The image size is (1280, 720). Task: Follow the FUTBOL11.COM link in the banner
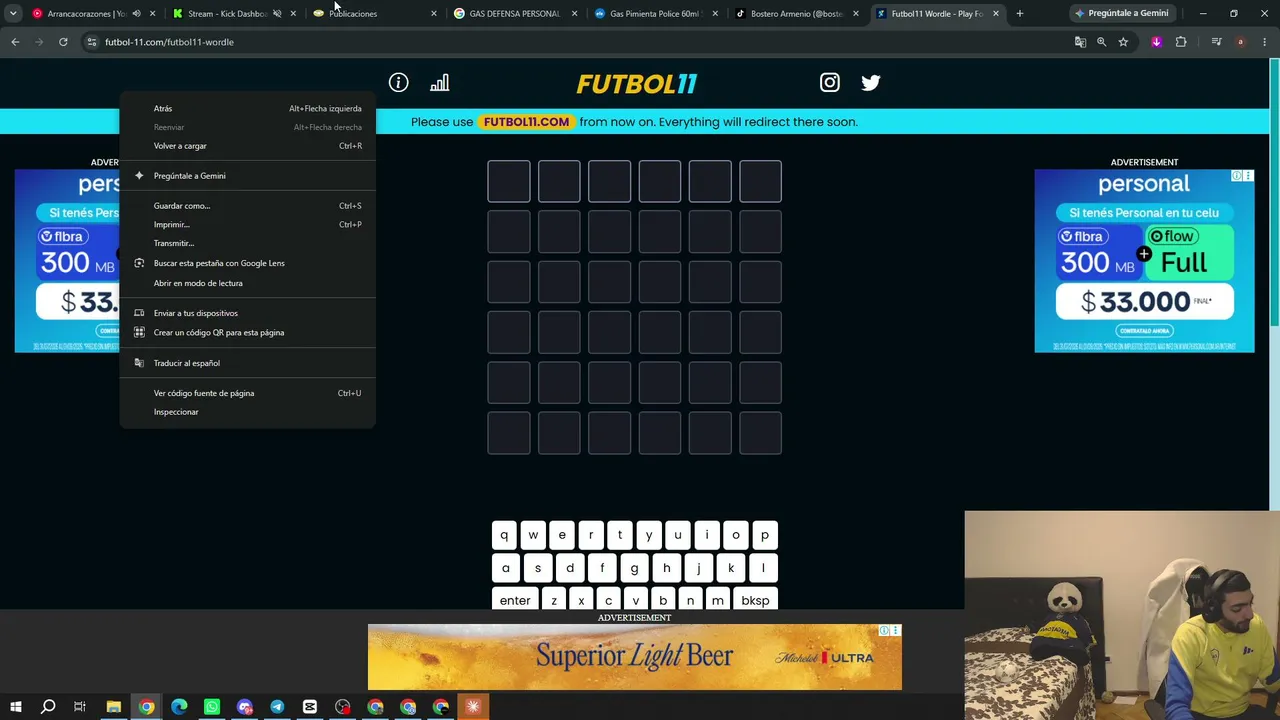[526, 122]
